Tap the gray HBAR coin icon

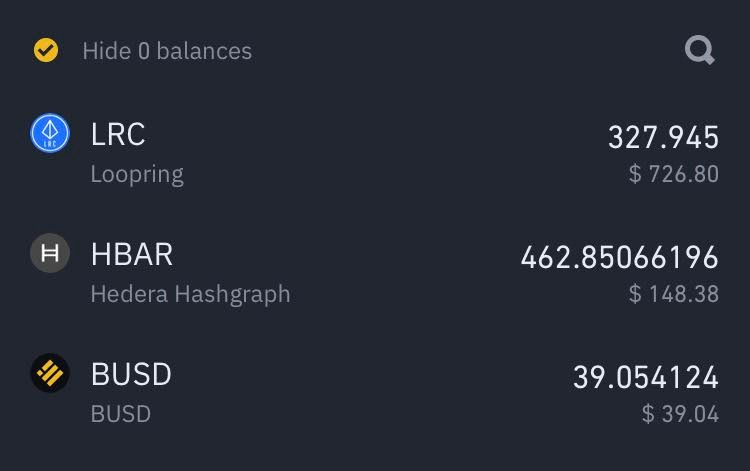[x=50, y=253]
